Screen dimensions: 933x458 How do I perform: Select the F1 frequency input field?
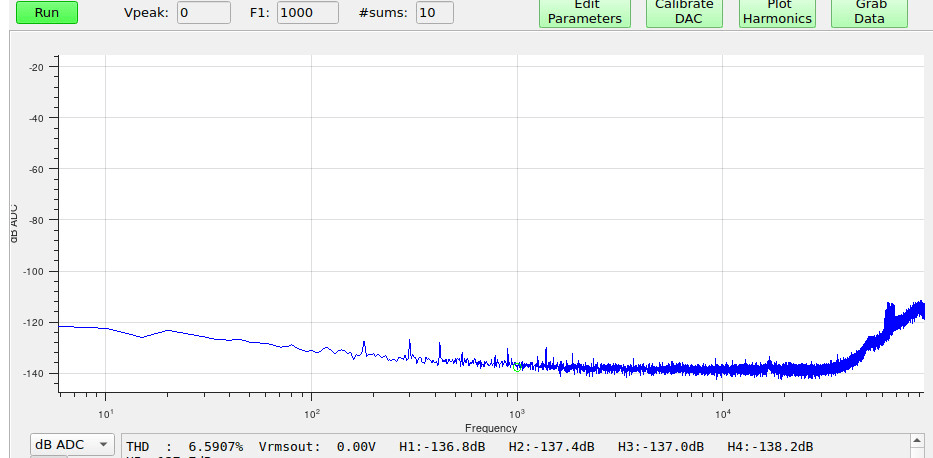click(308, 12)
